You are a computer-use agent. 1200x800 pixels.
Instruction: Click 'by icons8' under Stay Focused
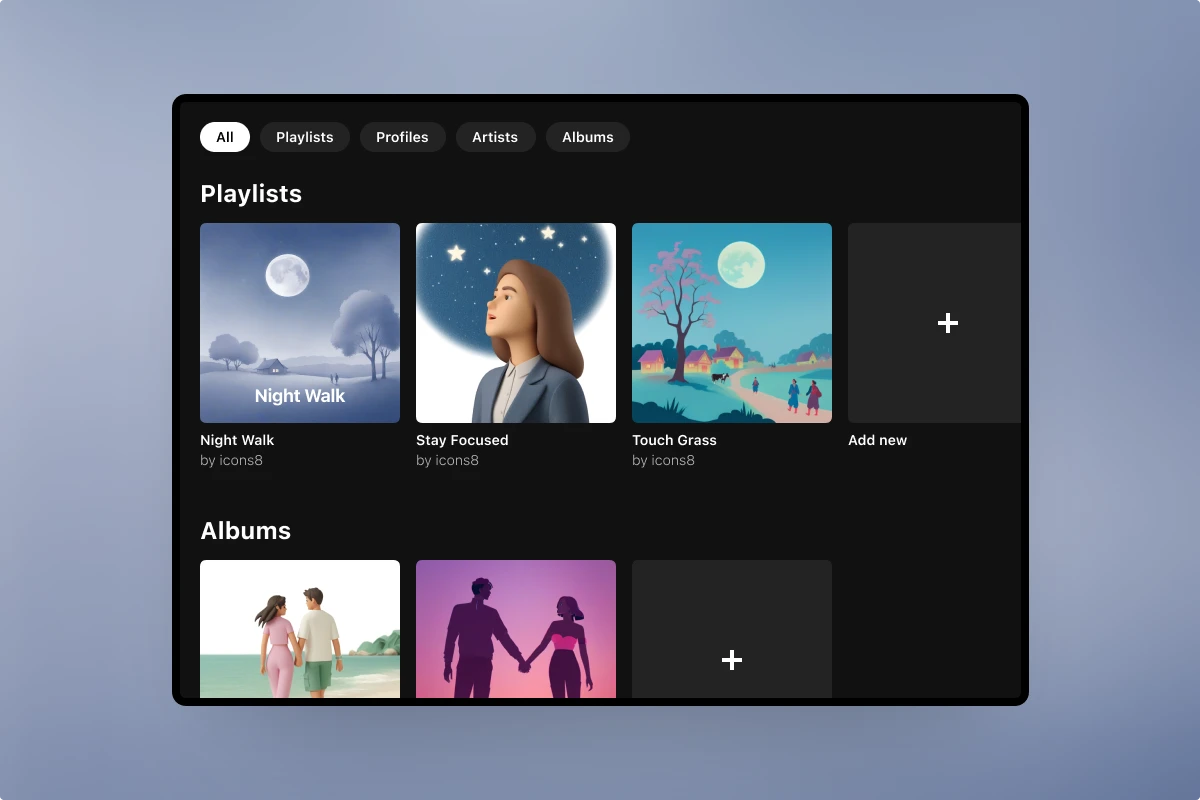coord(447,461)
